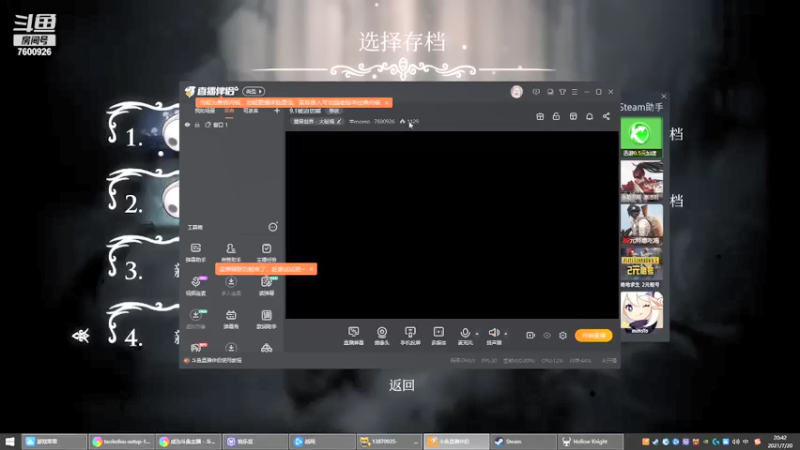
Task: Select the screen capture source icon
Action: pos(353,336)
